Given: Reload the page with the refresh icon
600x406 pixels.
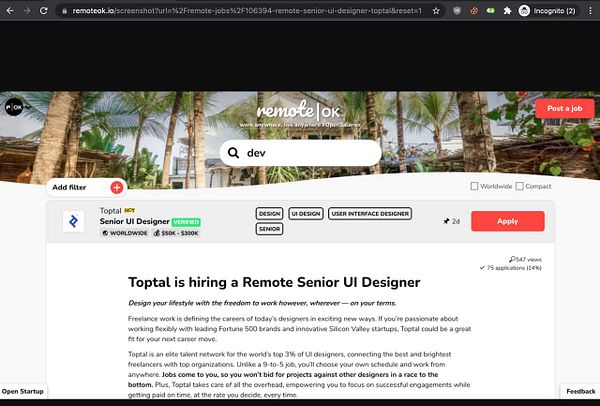Looking at the screenshot, I should click(44, 11).
